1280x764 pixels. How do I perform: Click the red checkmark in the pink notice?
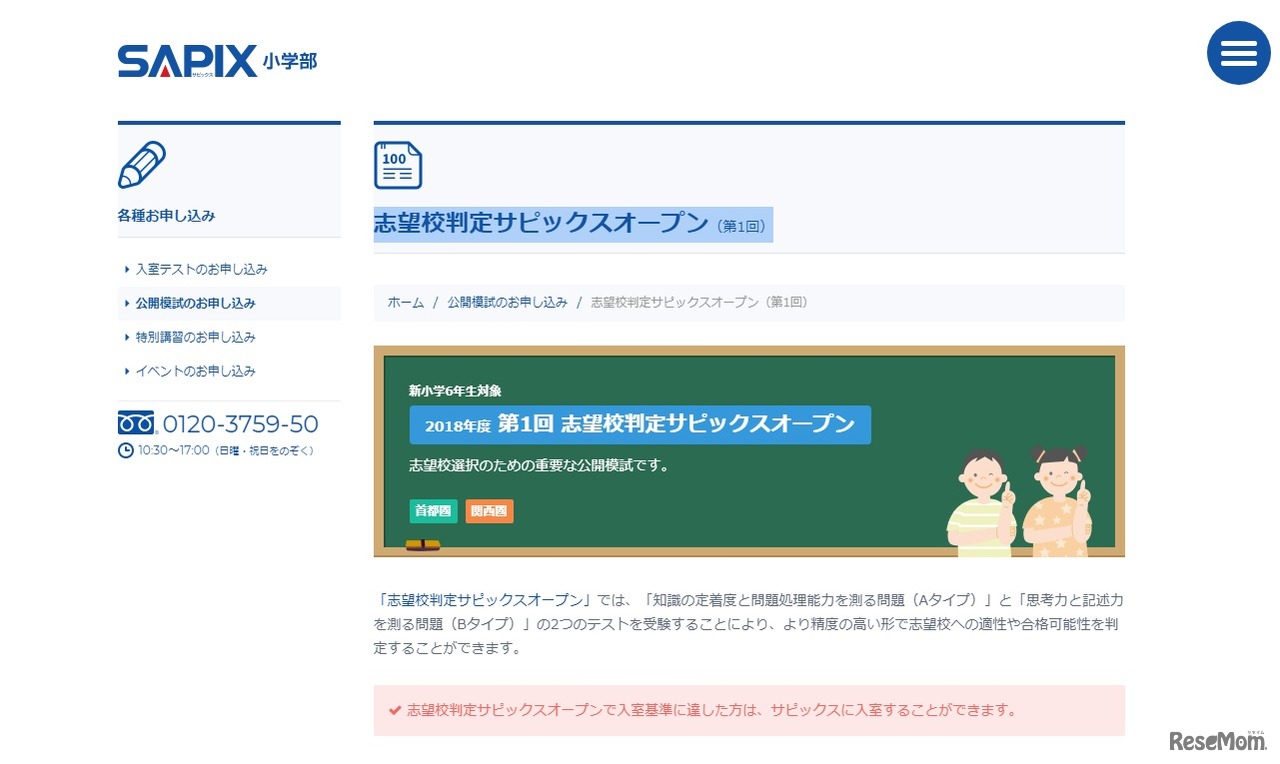395,711
